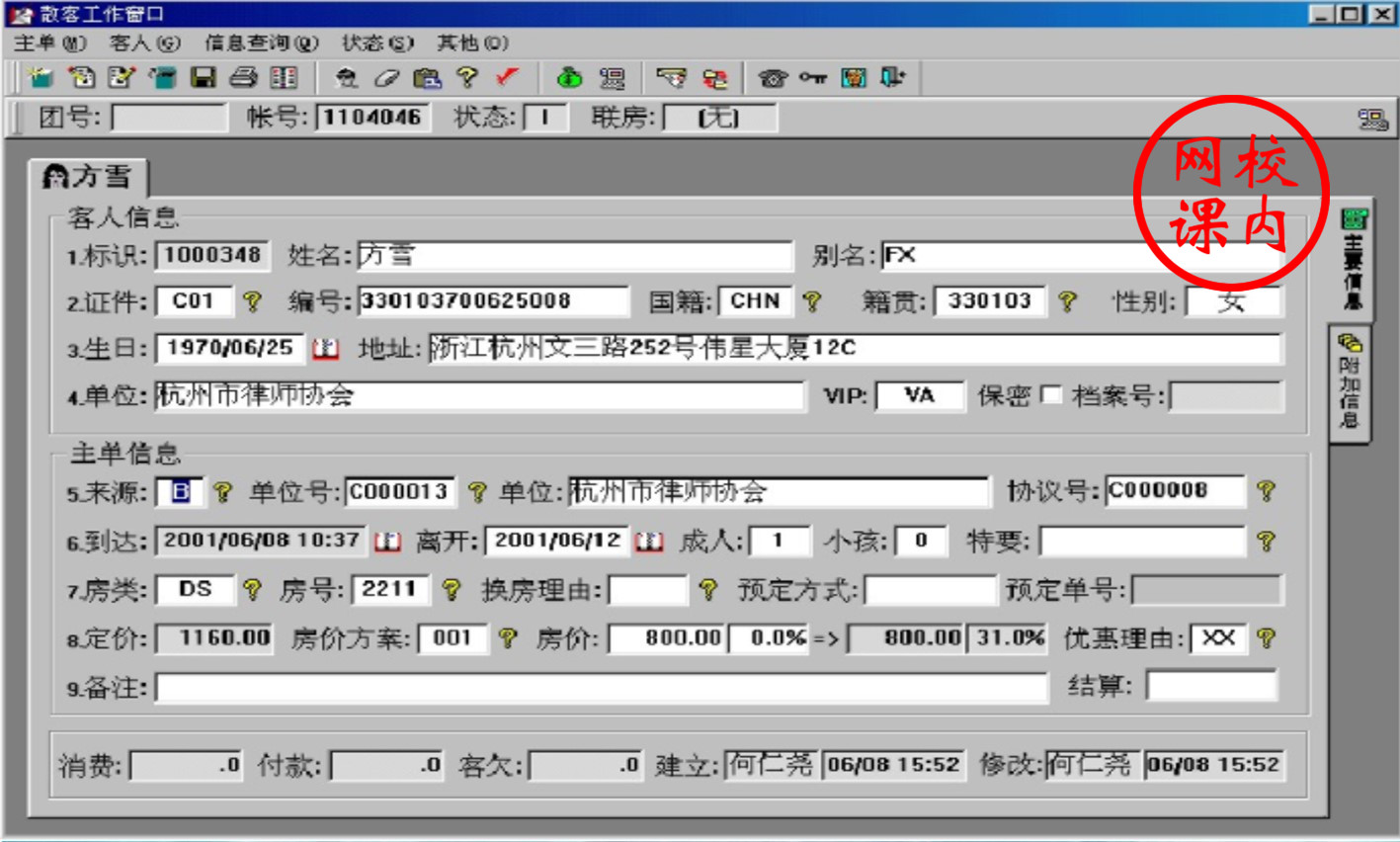Click the VIP field showing VA

(x=920, y=396)
